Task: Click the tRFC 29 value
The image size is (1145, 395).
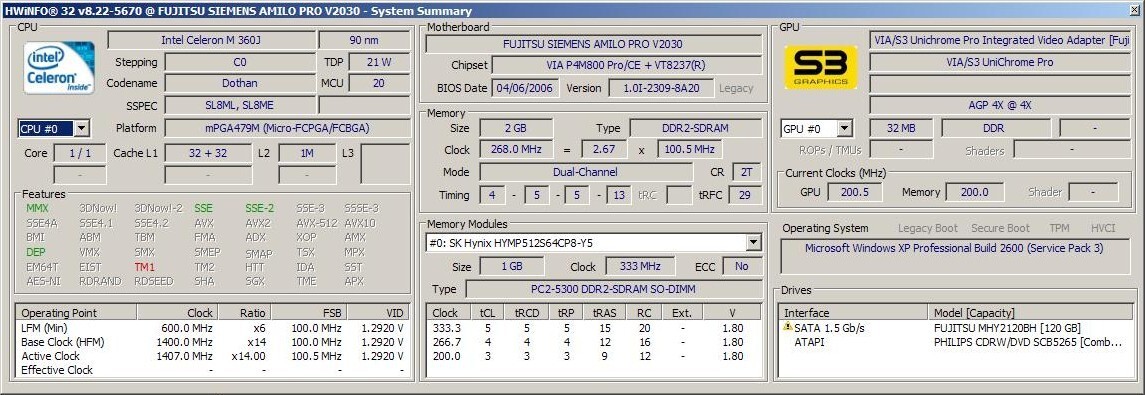Action: [x=745, y=195]
